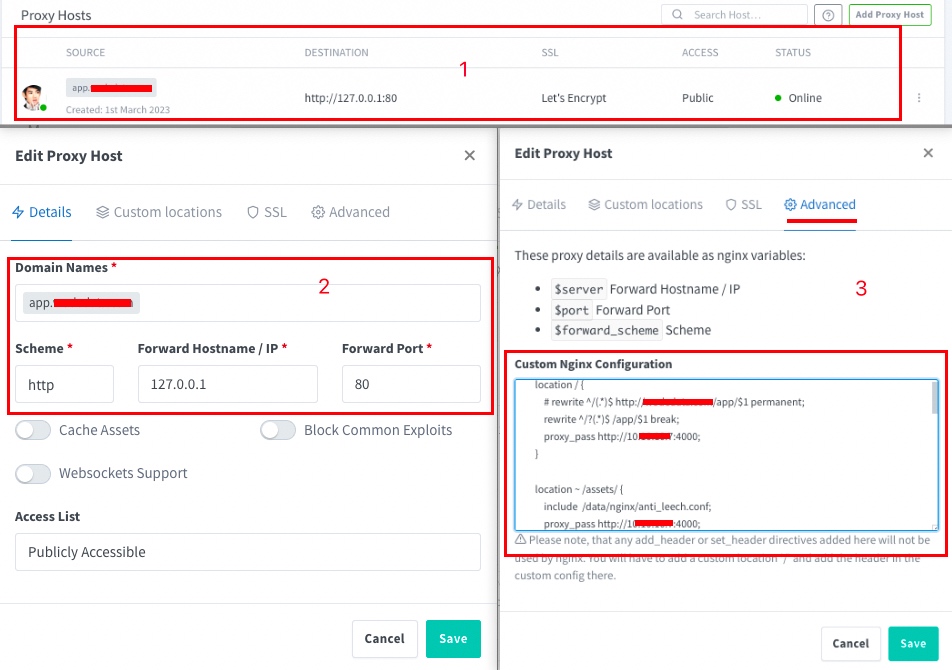Open the SSL tab in left dialog
This screenshot has height=670, width=952.
coord(267,212)
